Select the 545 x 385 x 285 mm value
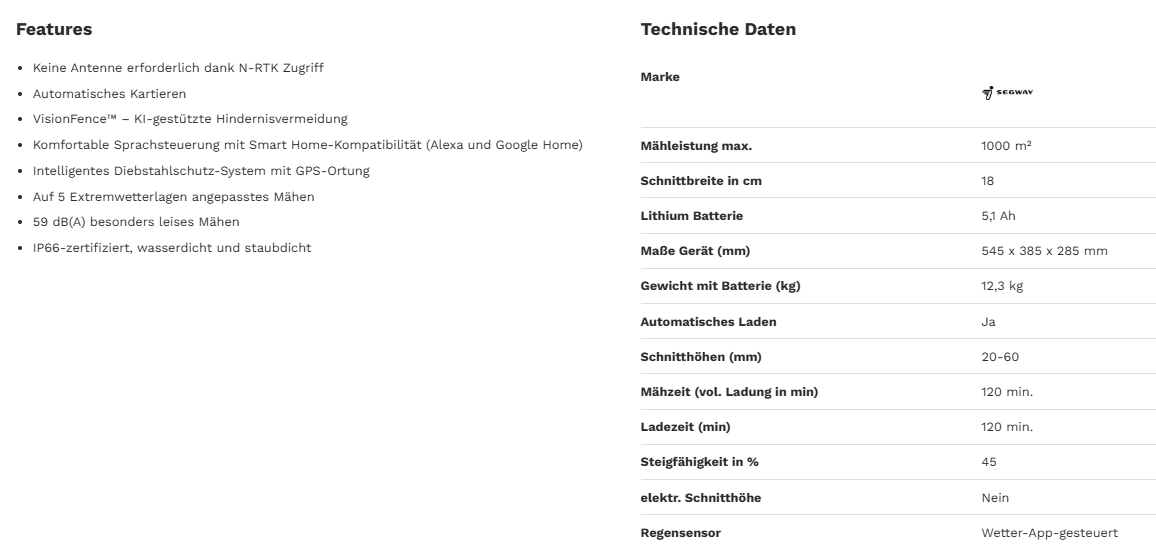Image resolution: width=1156 pixels, height=544 pixels. point(1044,251)
